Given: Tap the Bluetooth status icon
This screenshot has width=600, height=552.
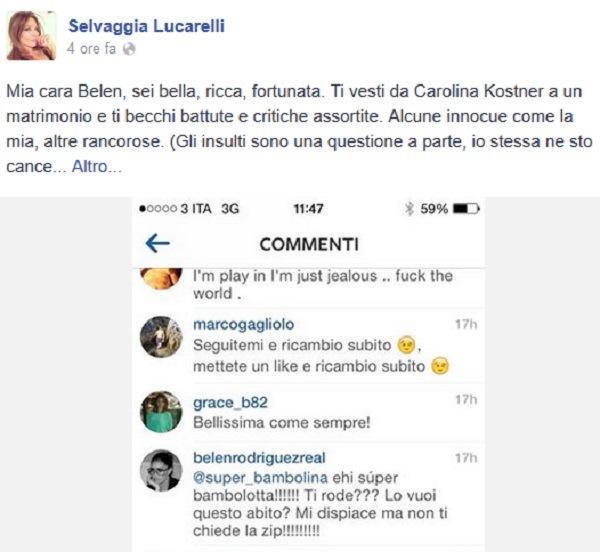Looking at the screenshot, I should click(x=410, y=209).
